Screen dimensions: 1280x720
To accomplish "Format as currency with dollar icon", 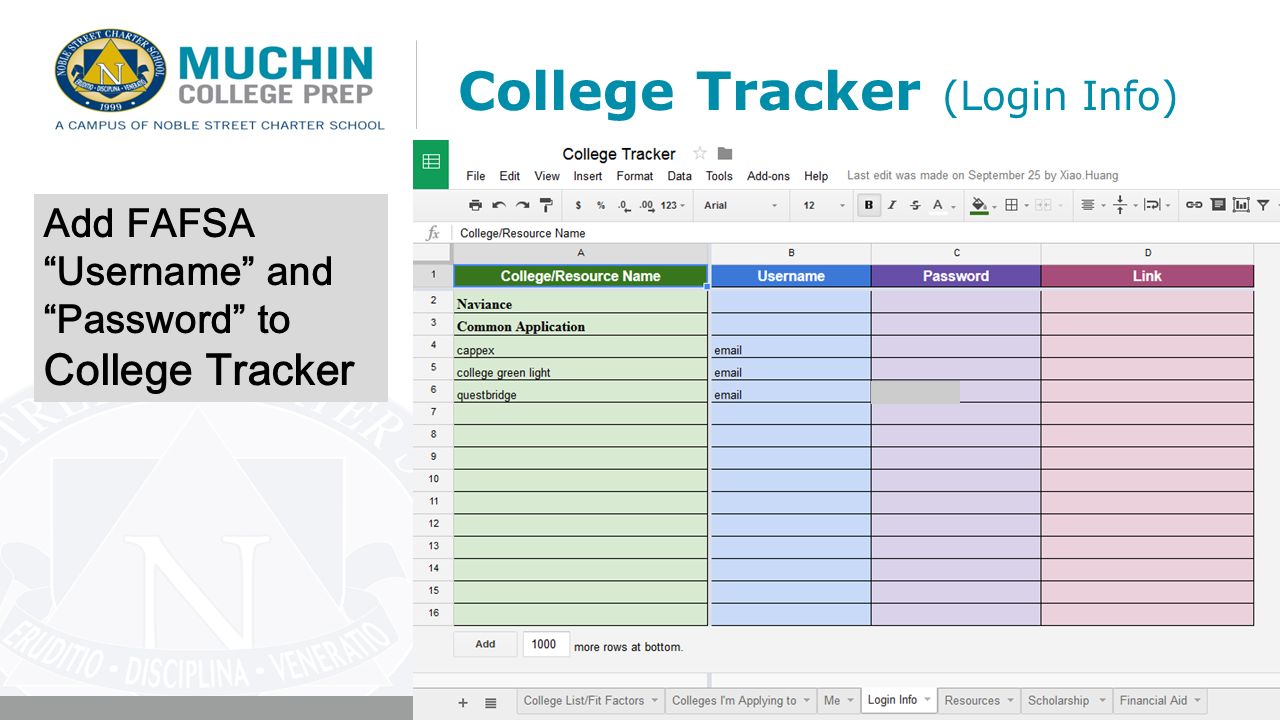I will pos(578,205).
